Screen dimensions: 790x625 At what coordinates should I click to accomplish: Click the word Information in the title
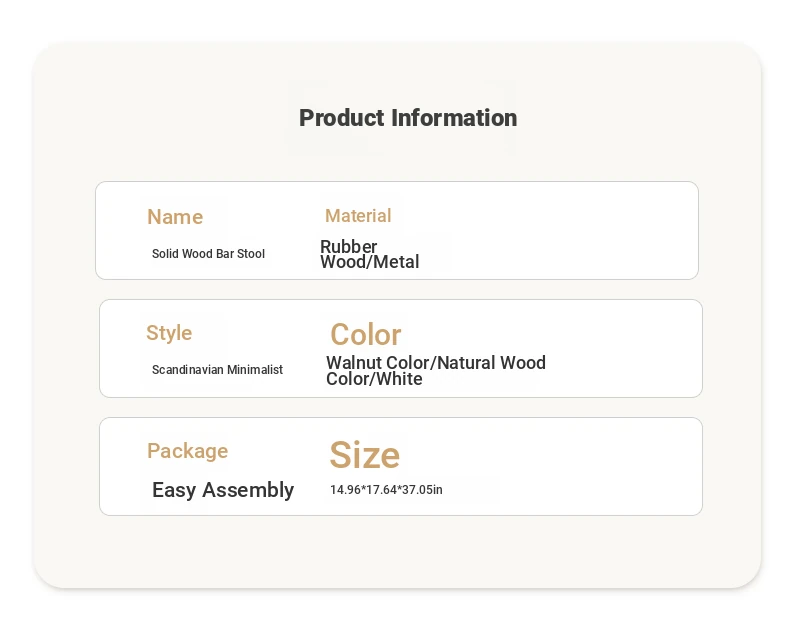tap(454, 118)
